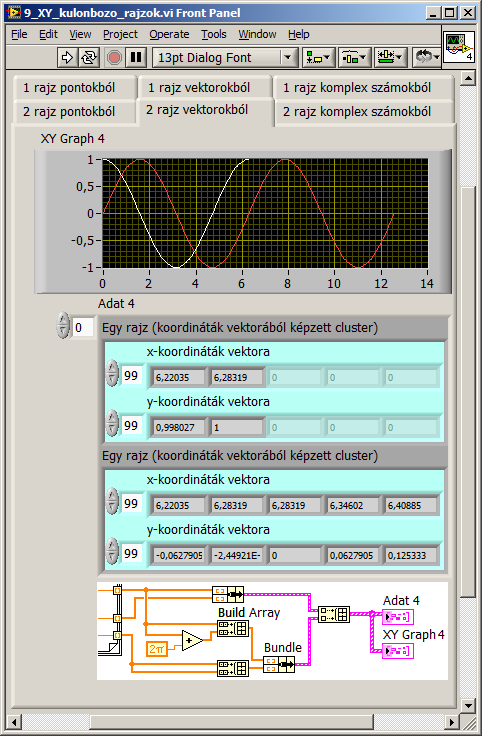
Task: Switch to the 1 rajz pontokból tab
Action: coord(69,87)
